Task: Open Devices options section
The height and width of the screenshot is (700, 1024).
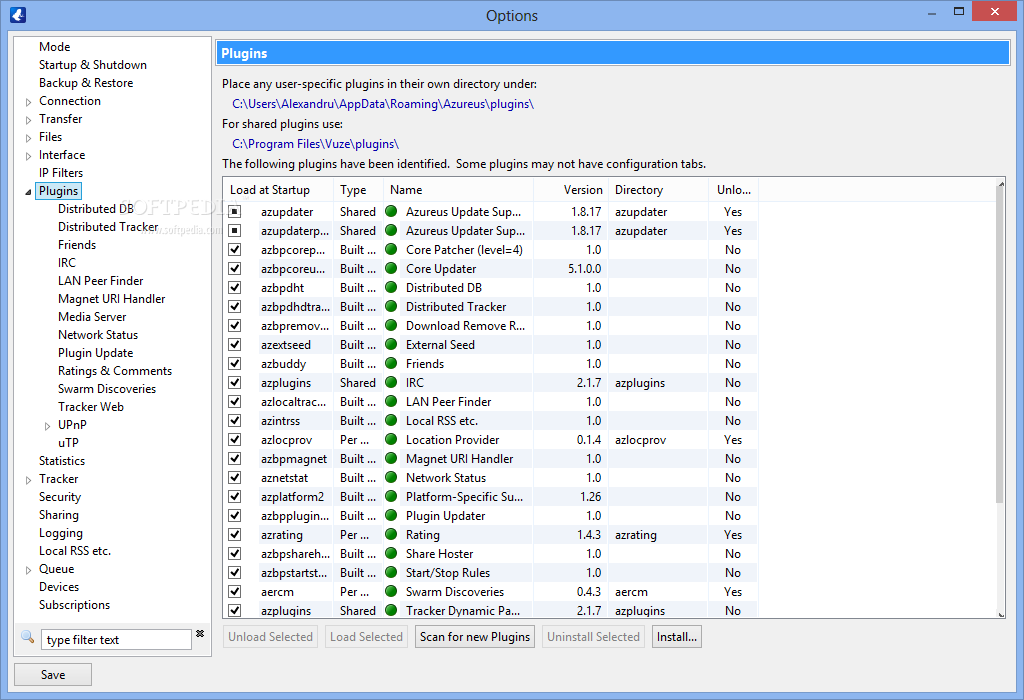Action: tap(59, 586)
